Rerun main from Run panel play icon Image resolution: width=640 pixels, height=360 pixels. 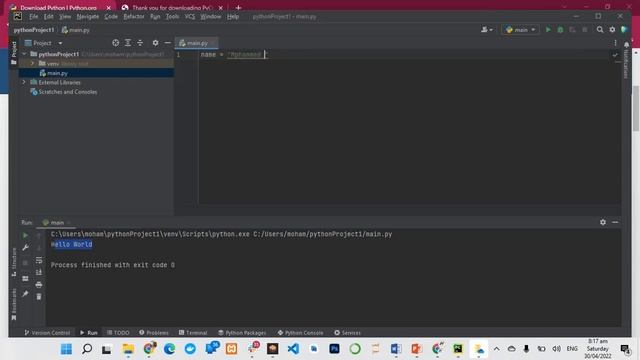25,236
